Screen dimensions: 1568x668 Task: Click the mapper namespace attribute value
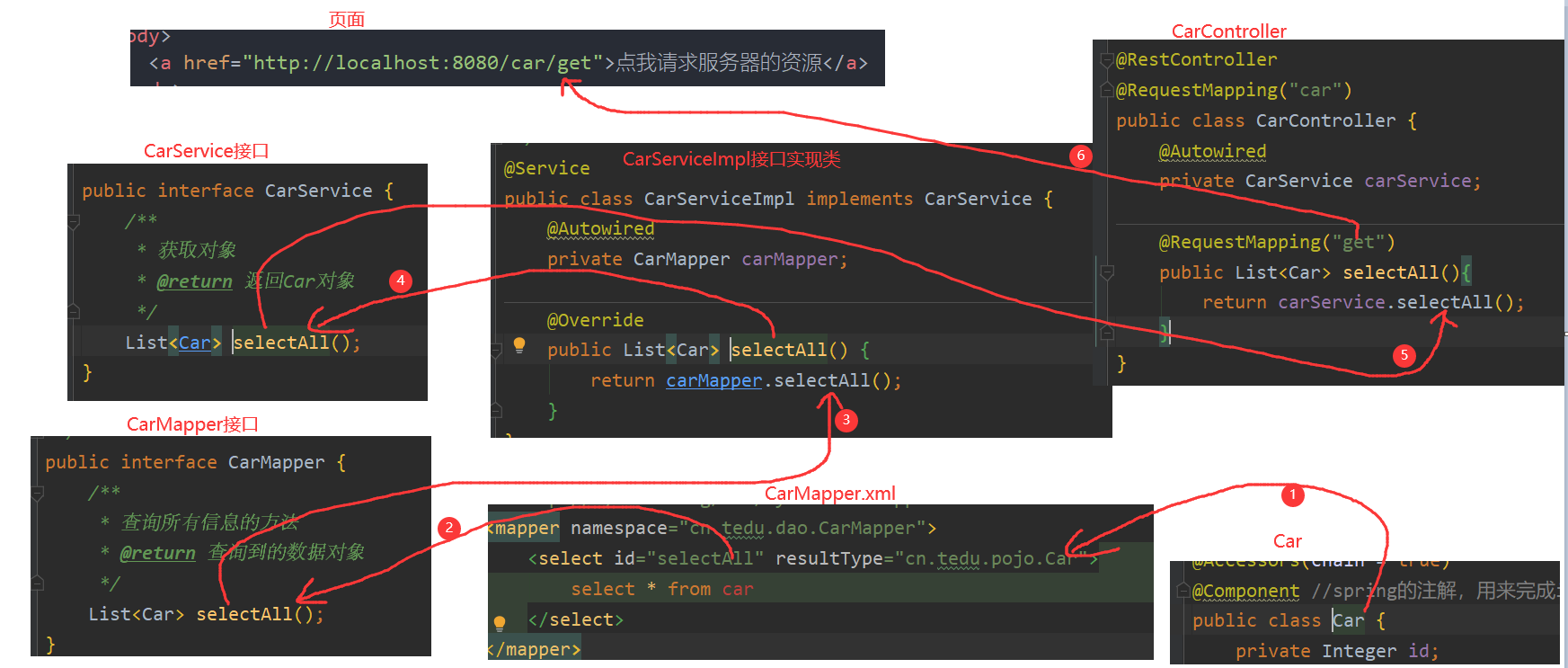tap(802, 528)
